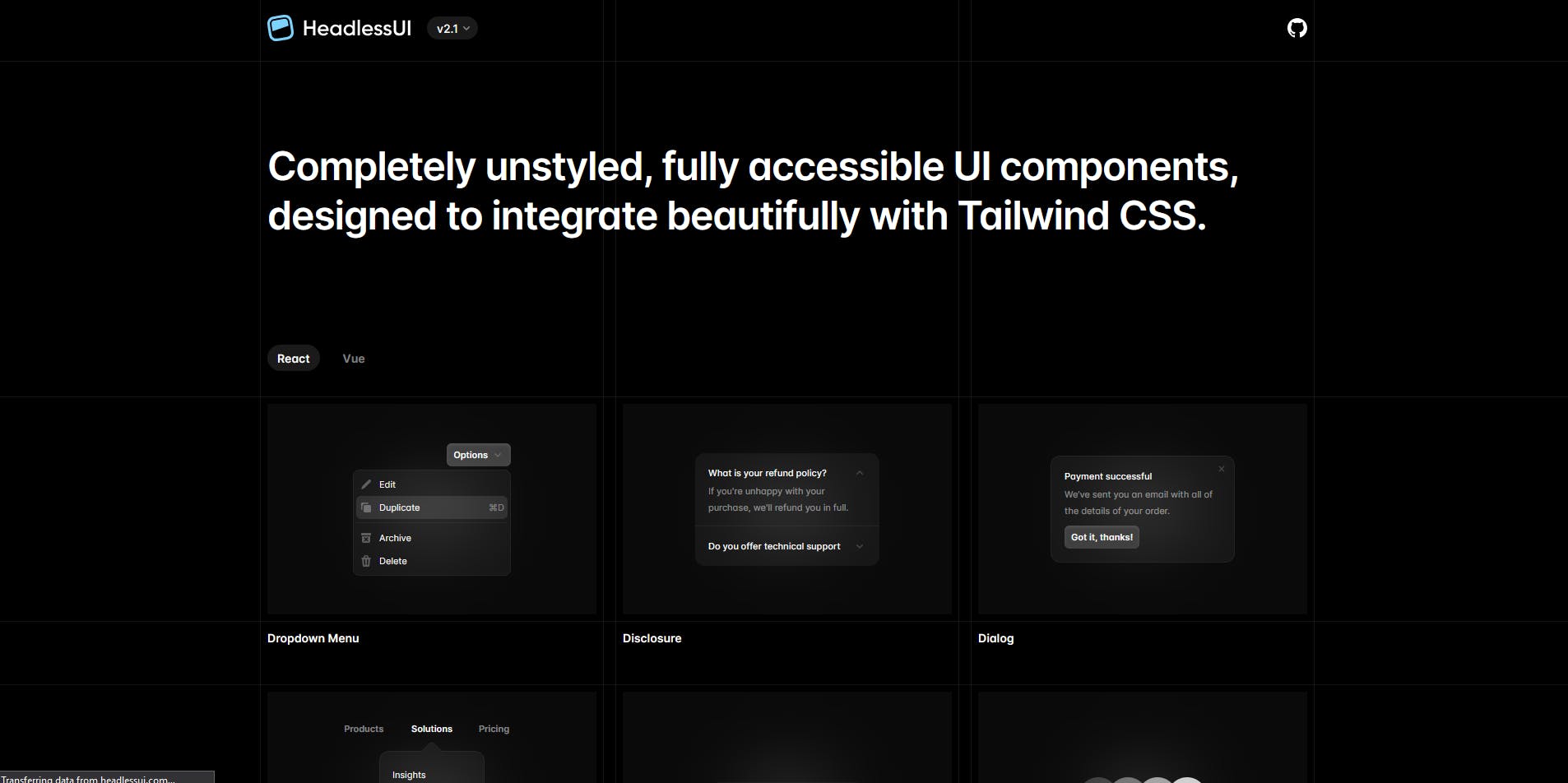Select Delete in the dropdown menu preview

click(x=432, y=561)
